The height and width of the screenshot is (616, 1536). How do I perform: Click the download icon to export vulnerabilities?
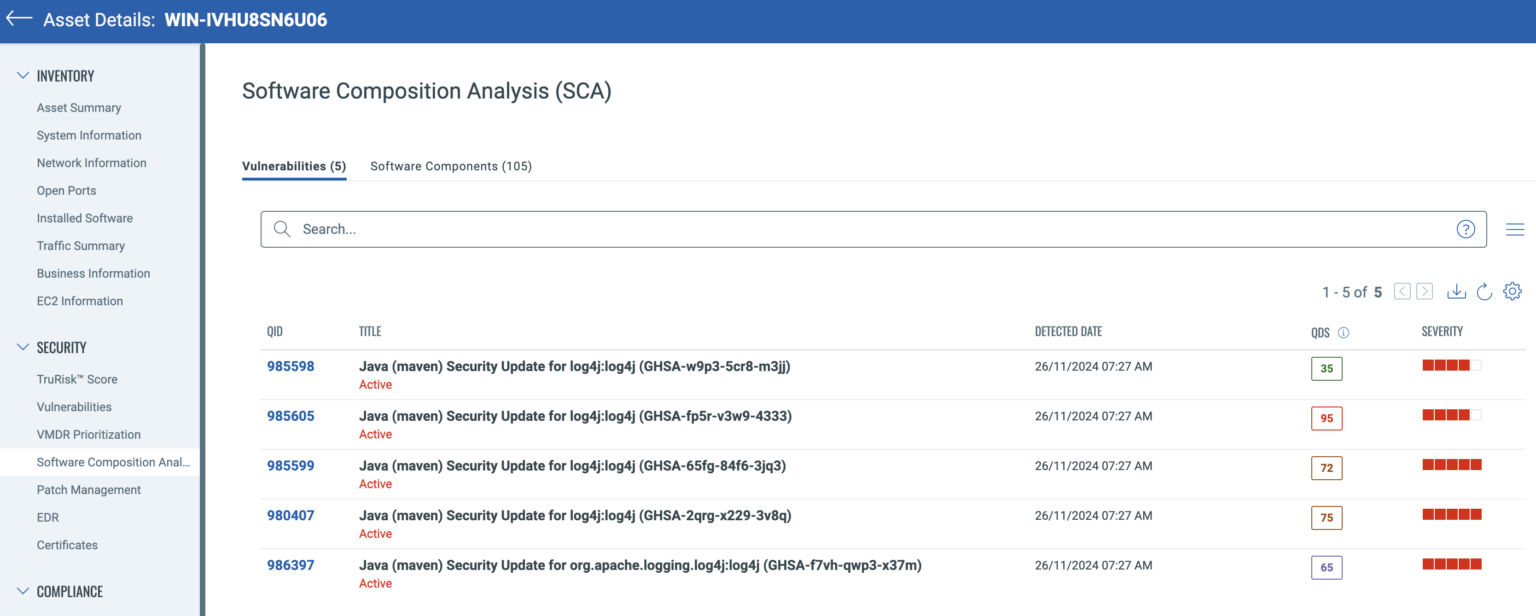point(1456,291)
